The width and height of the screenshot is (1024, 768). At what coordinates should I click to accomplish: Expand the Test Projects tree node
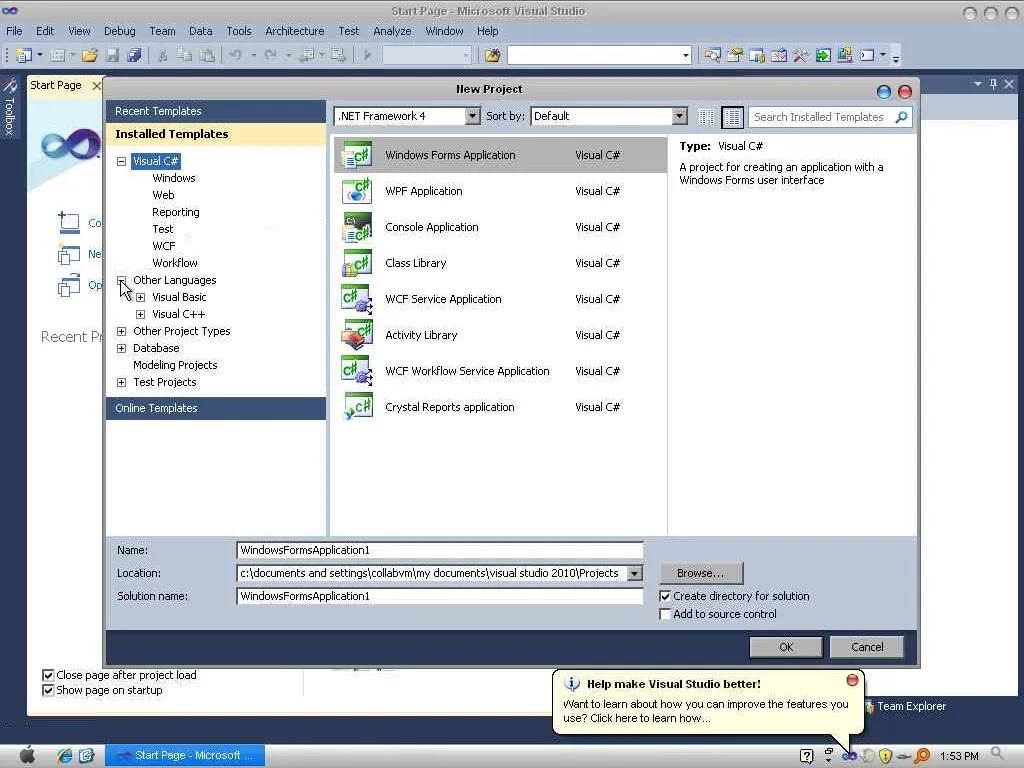click(121, 382)
